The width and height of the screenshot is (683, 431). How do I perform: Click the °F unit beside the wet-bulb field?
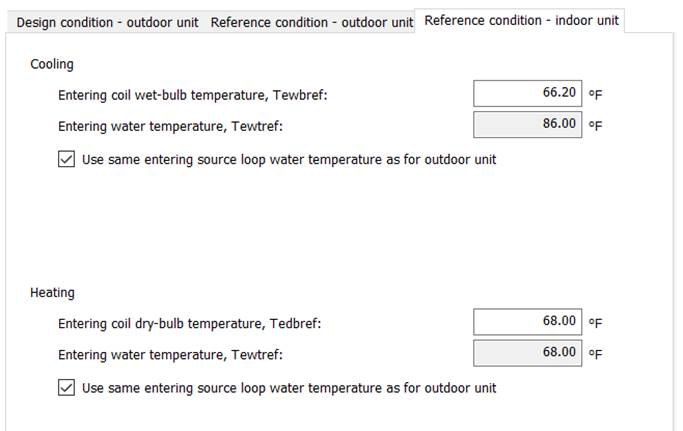point(595,94)
